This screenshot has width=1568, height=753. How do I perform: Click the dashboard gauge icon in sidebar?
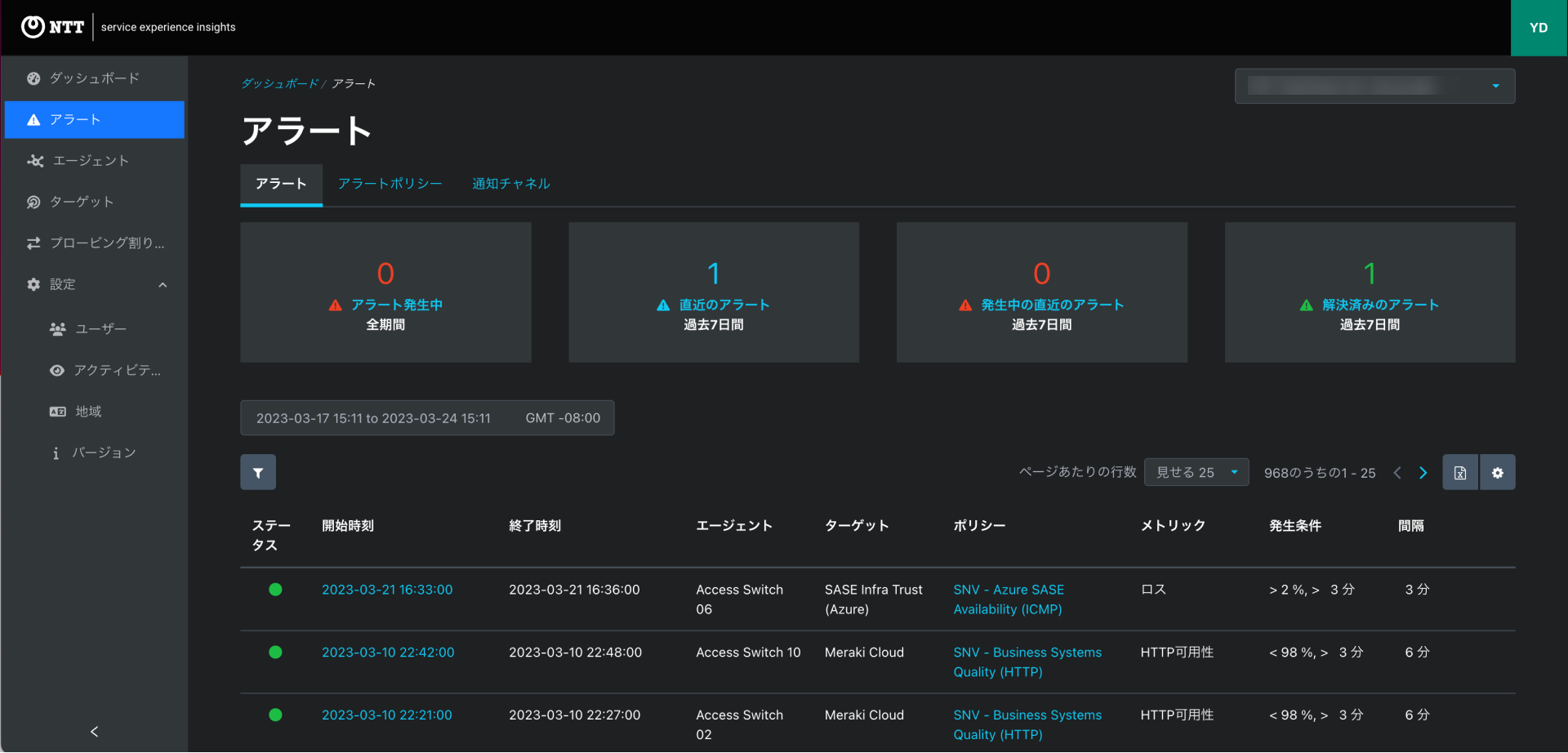pyautogui.click(x=33, y=78)
